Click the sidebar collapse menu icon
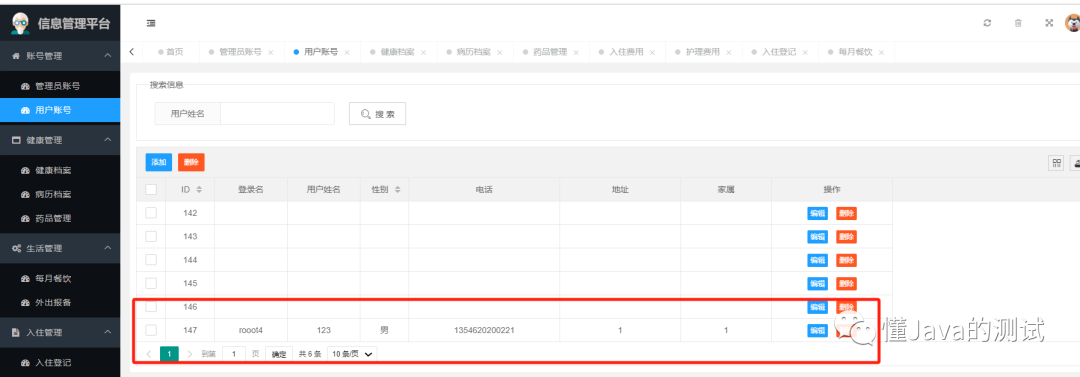Screen dimensions: 1080x377 tap(151, 23)
